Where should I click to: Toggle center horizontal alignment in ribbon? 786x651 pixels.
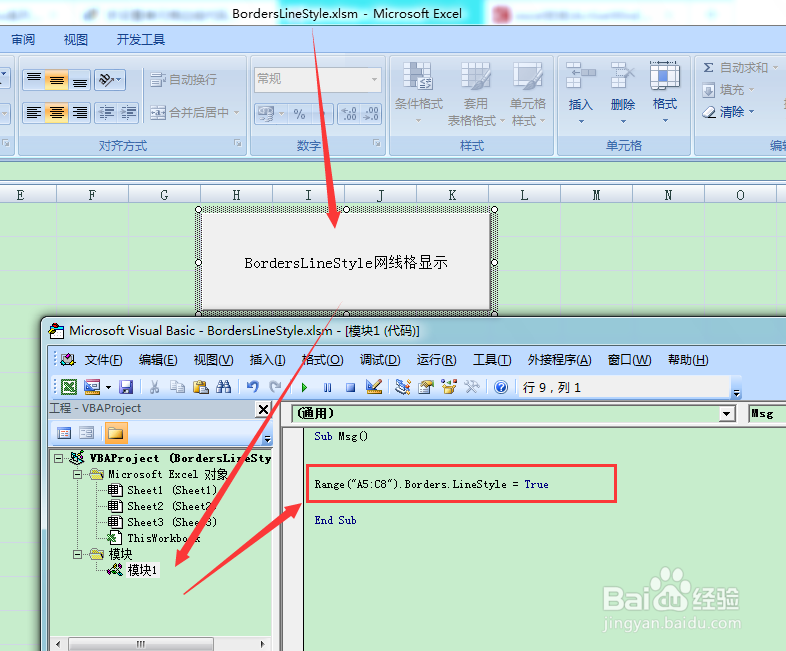pyautogui.click(x=57, y=113)
